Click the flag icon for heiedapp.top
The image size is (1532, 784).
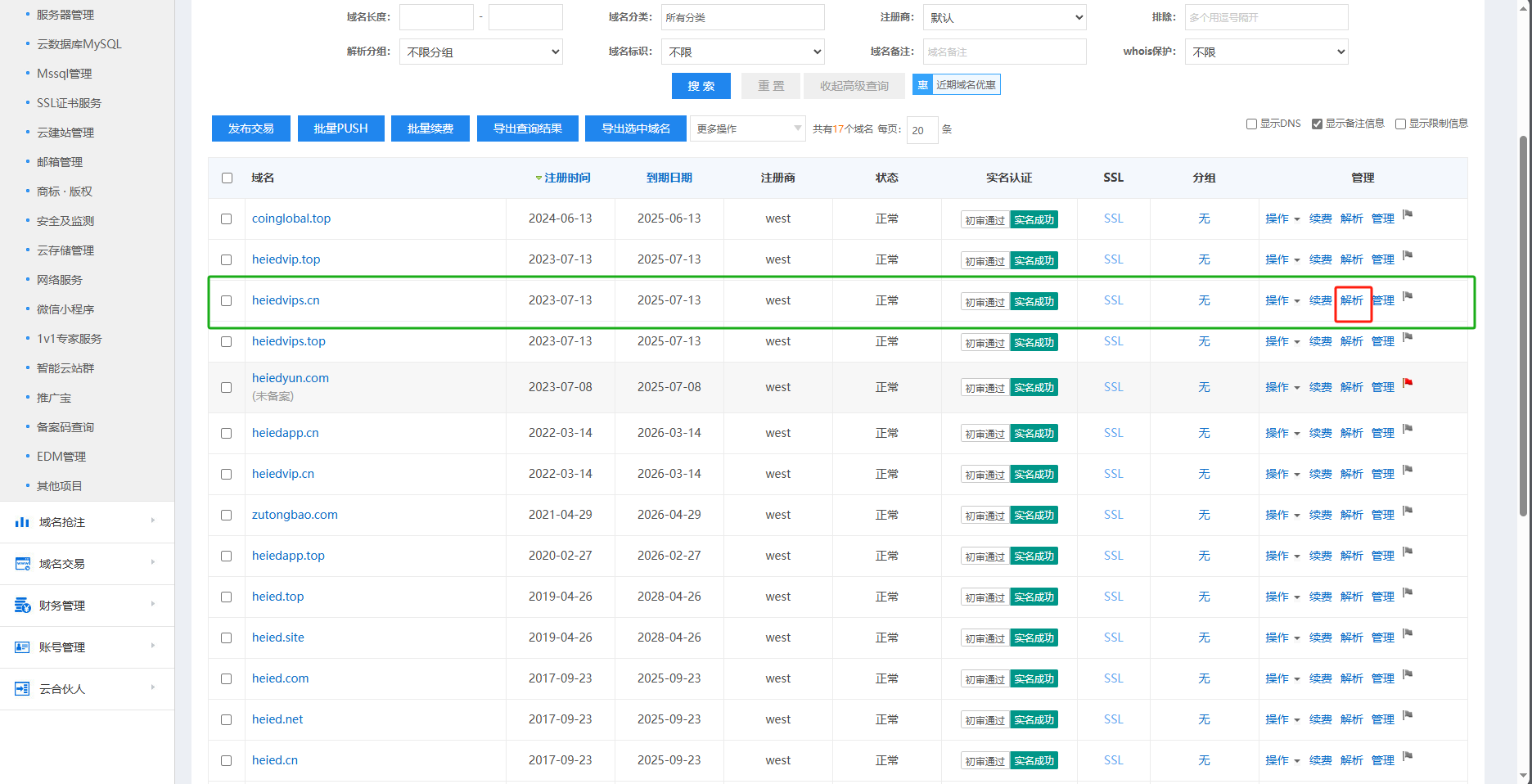[x=1408, y=552]
